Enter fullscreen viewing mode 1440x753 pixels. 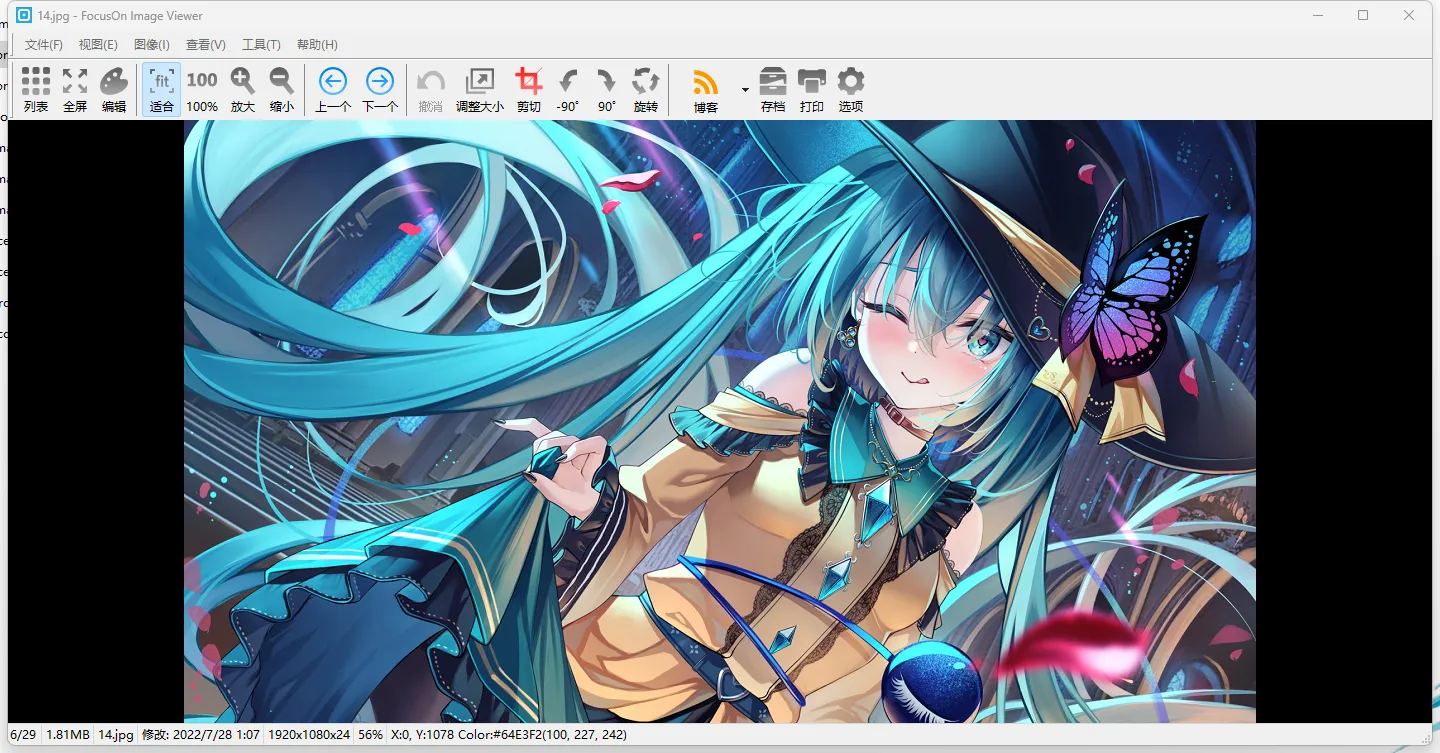(x=74, y=88)
